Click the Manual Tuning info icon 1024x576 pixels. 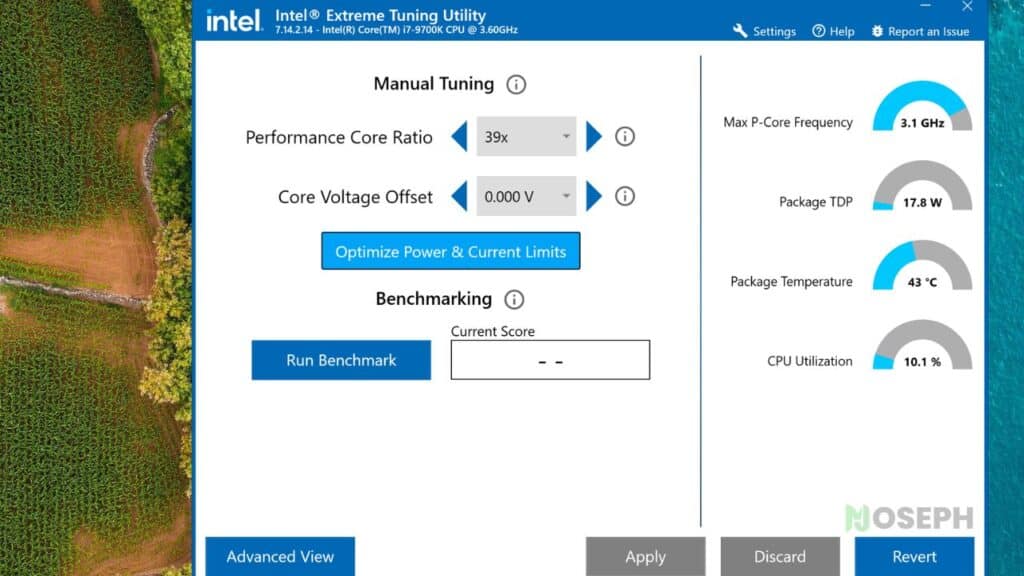516,84
